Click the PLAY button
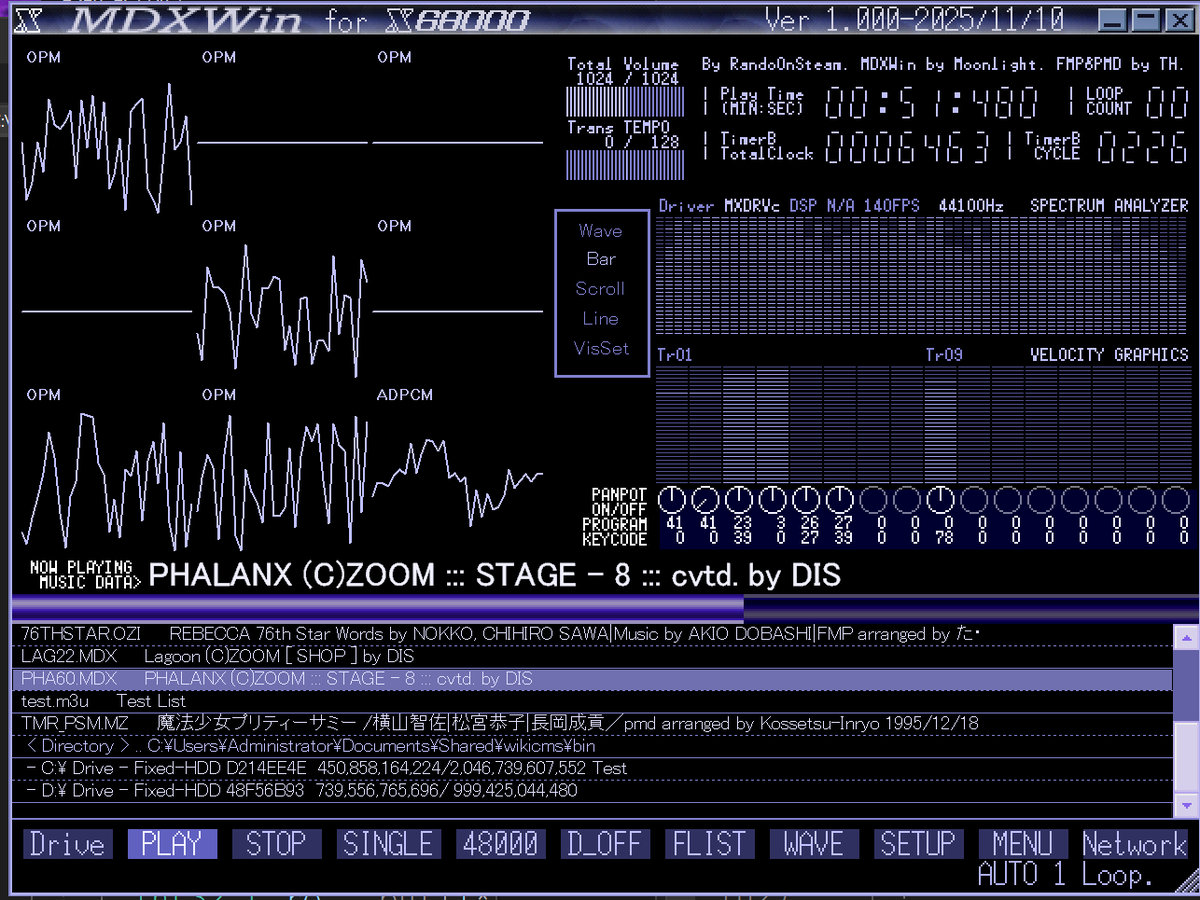1200x900 pixels. (171, 844)
